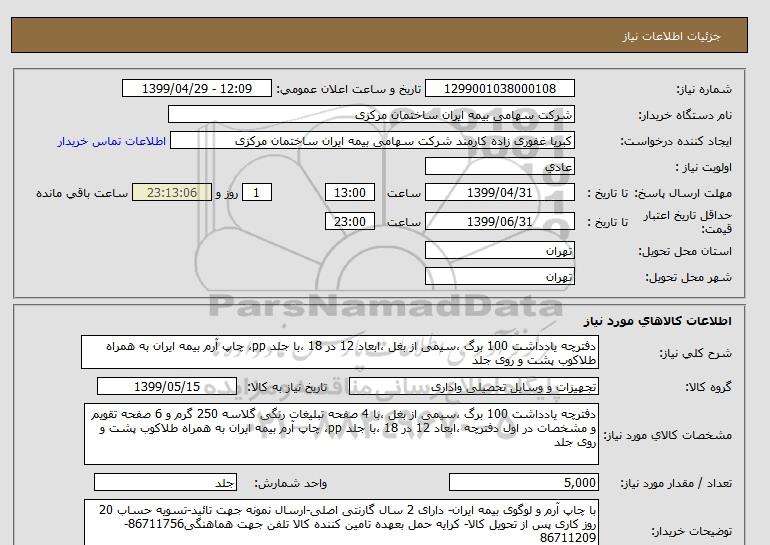
Task: Click the quantity field showing 5,000
Action: (x=523, y=483)
